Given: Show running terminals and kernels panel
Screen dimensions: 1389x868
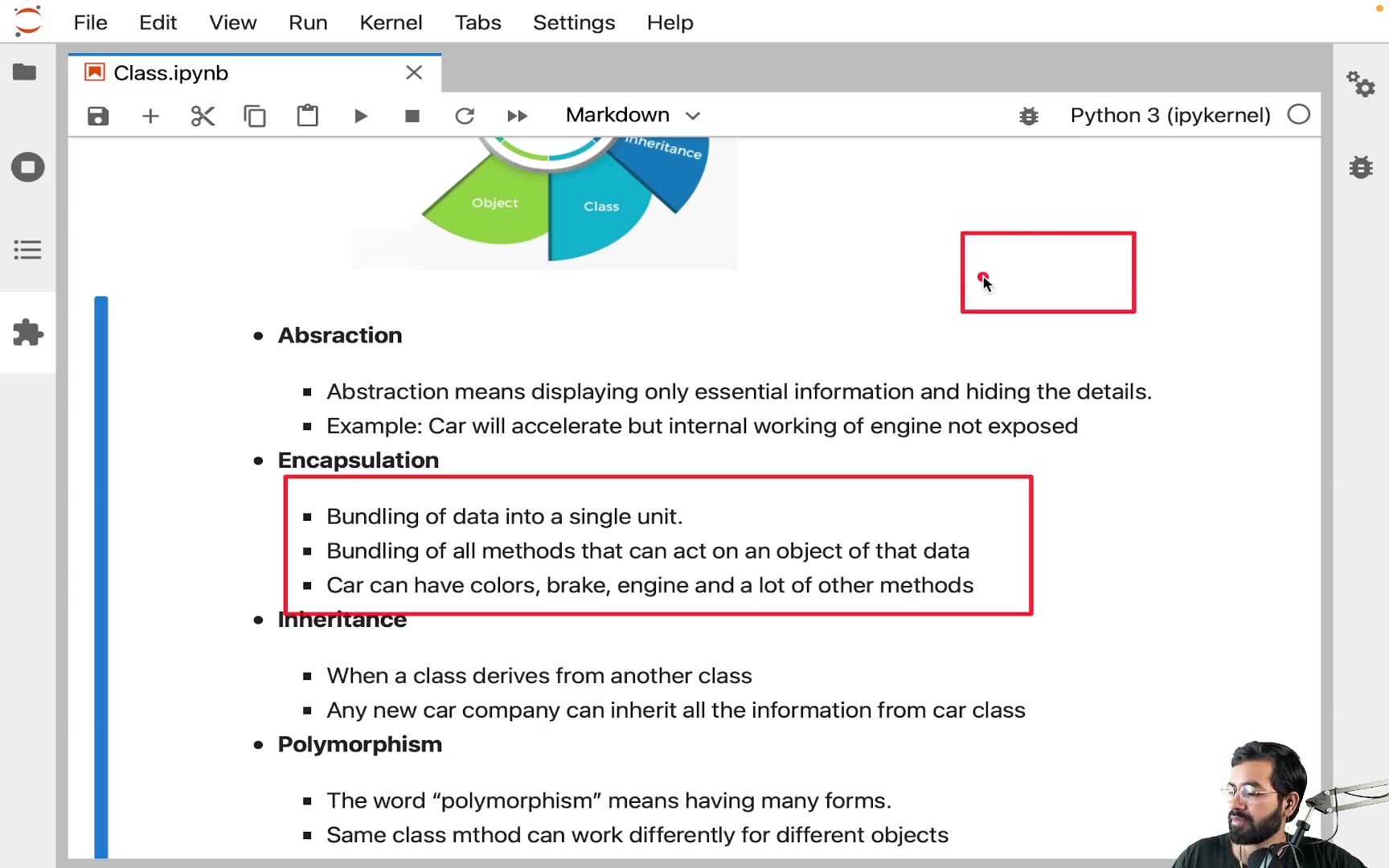Looking at the screenshot, I should tap(27, 167).
